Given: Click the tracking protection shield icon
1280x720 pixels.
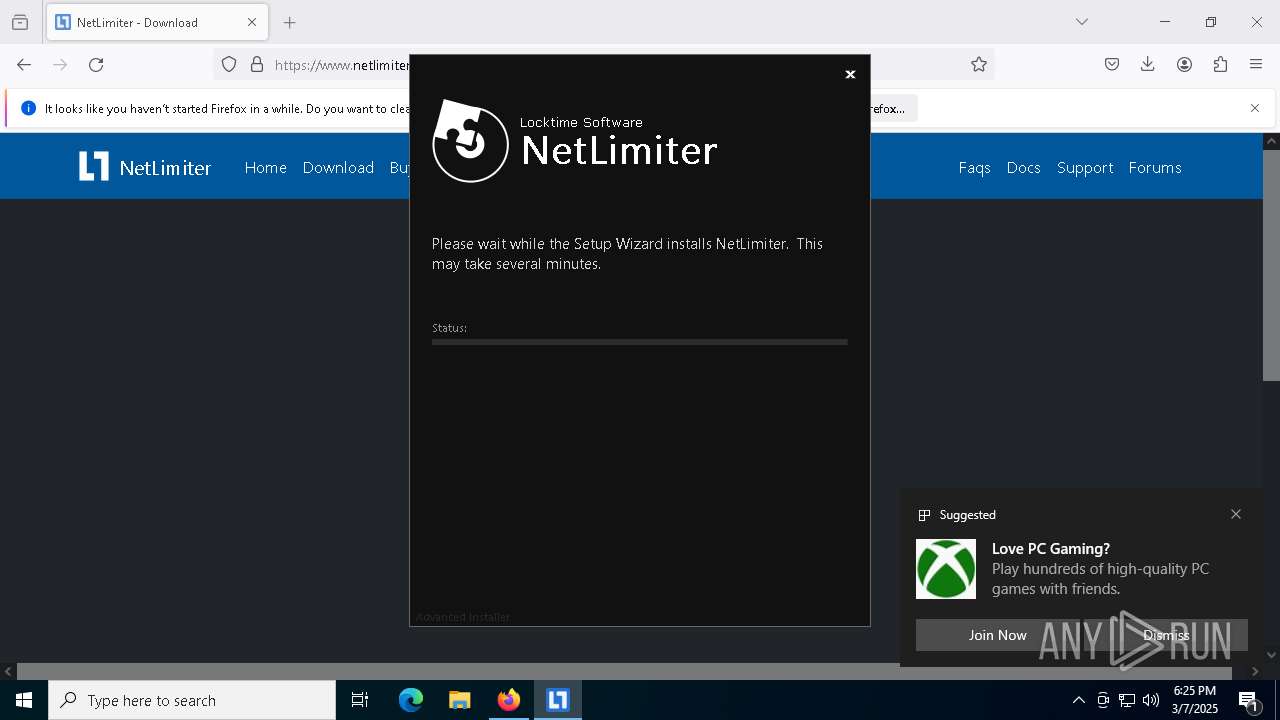Looking at the screenshot, I should tap(229, 65).
